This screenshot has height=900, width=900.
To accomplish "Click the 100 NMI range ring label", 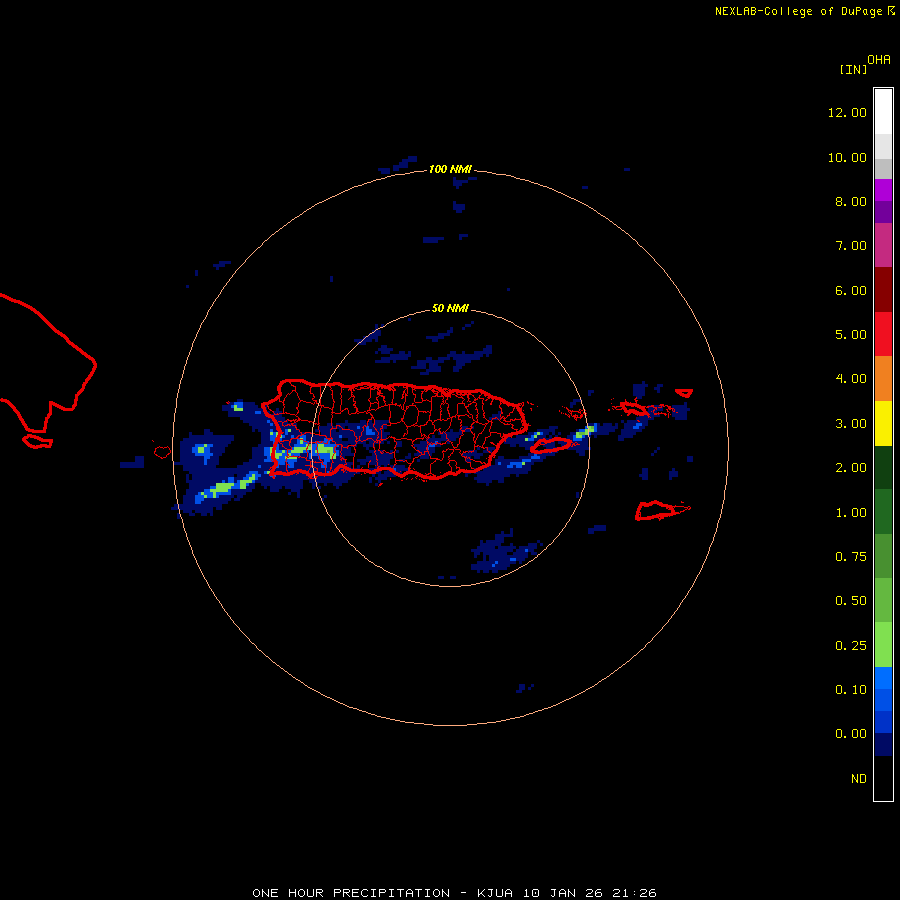I will [450, 169].
